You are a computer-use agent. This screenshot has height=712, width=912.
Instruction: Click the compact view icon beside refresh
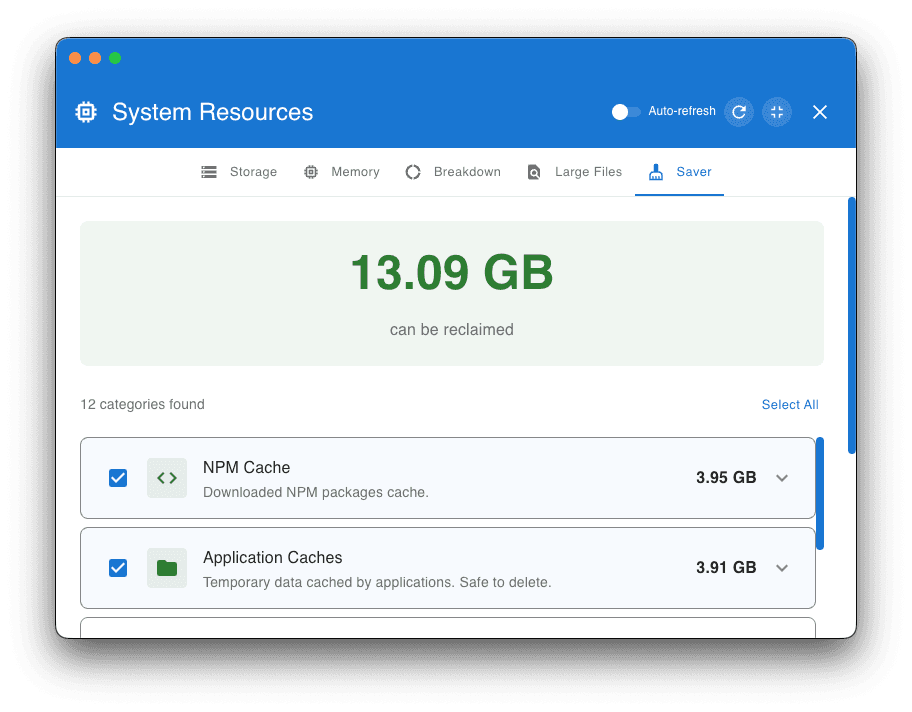point(777,112)
